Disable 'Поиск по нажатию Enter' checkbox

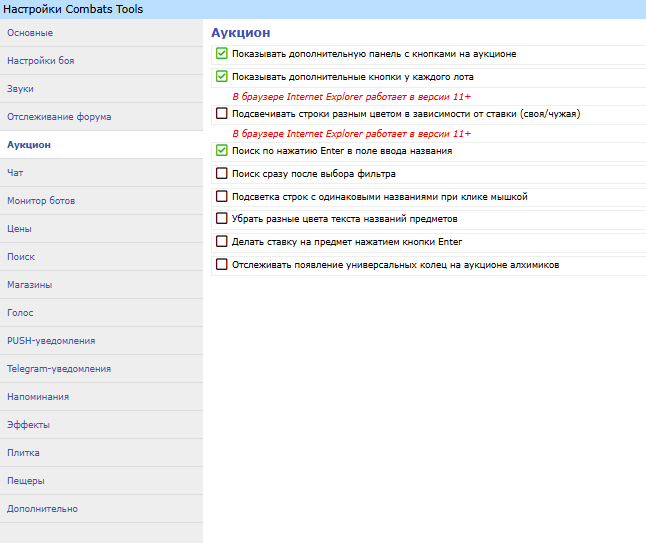tap(222, 151)
